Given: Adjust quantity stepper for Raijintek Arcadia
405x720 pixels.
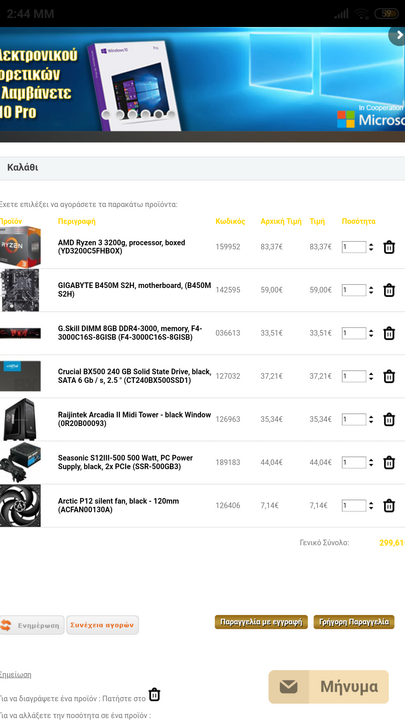Looking at the screenshot, I should tap(371, 420).
